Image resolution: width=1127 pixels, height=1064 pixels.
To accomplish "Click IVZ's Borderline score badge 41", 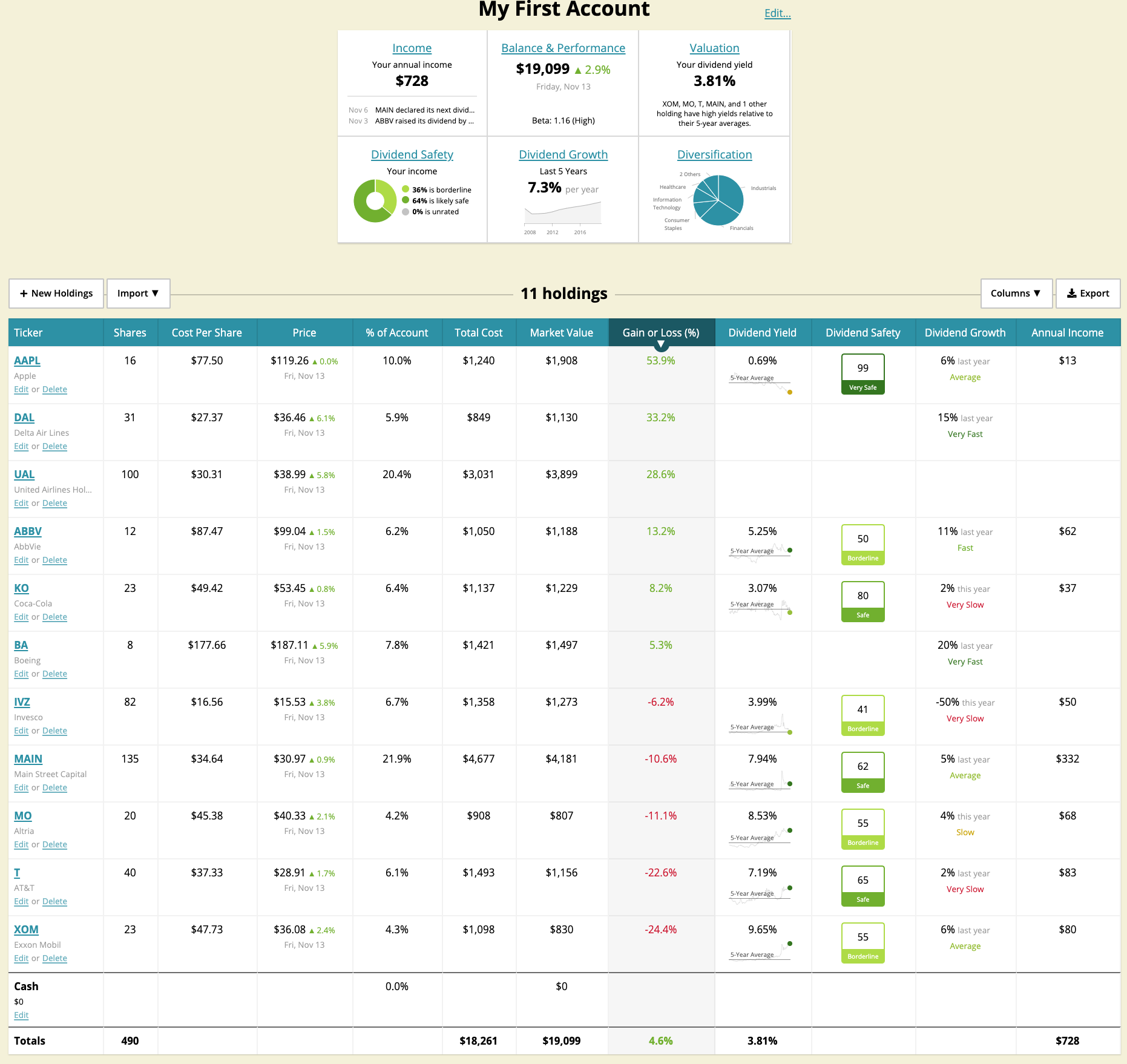I will pos(862,715).
